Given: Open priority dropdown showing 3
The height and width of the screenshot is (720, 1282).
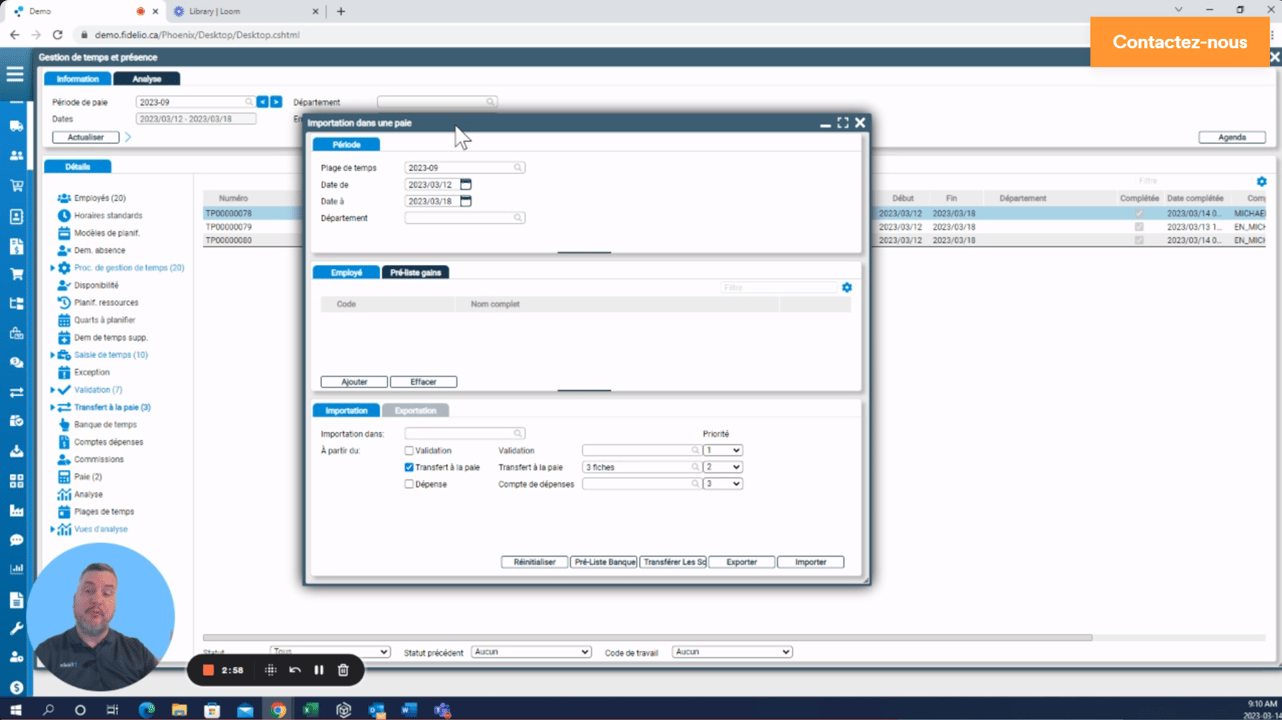Looking at the screenshot, I should (722, 484).
